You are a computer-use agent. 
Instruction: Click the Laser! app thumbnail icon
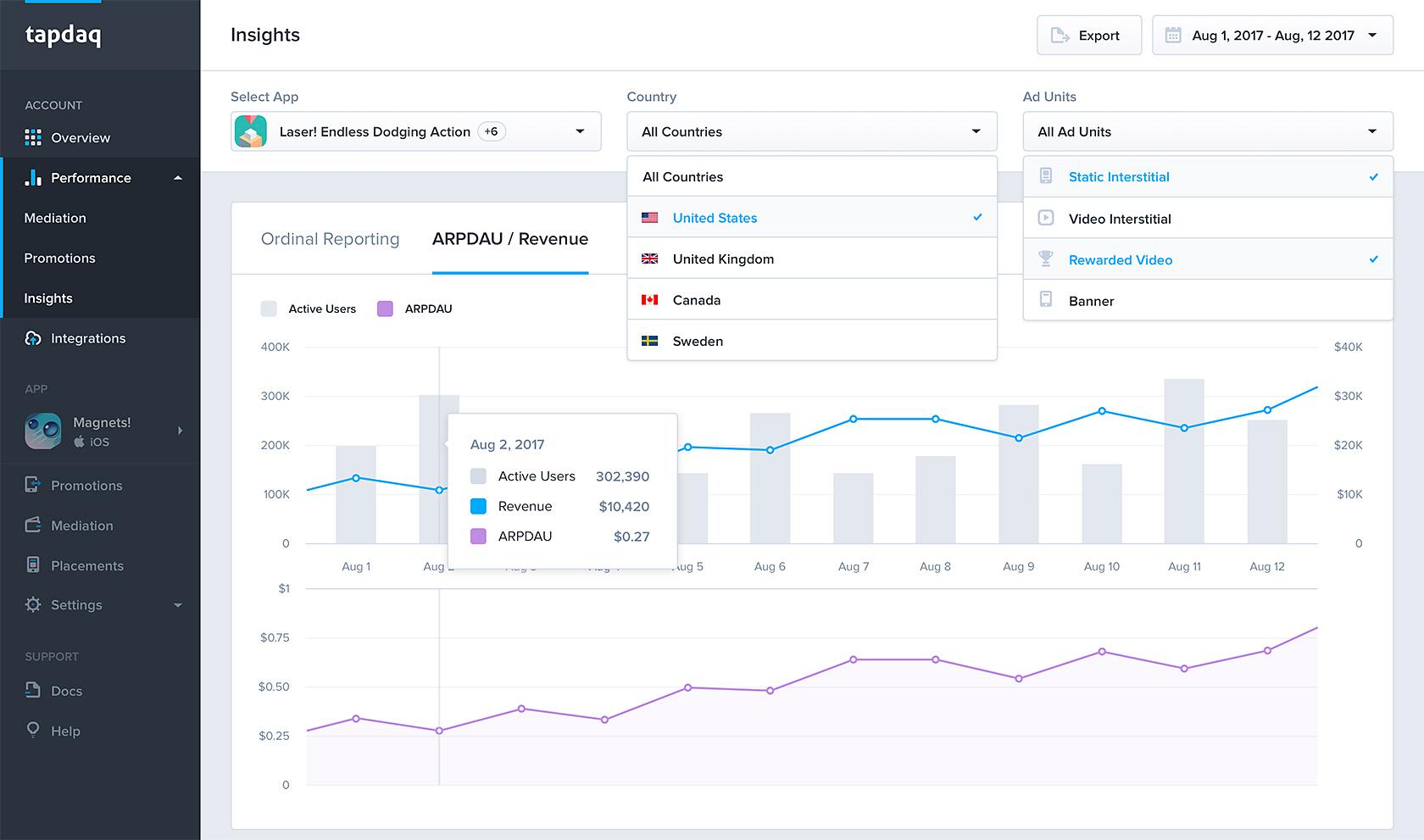251,131
